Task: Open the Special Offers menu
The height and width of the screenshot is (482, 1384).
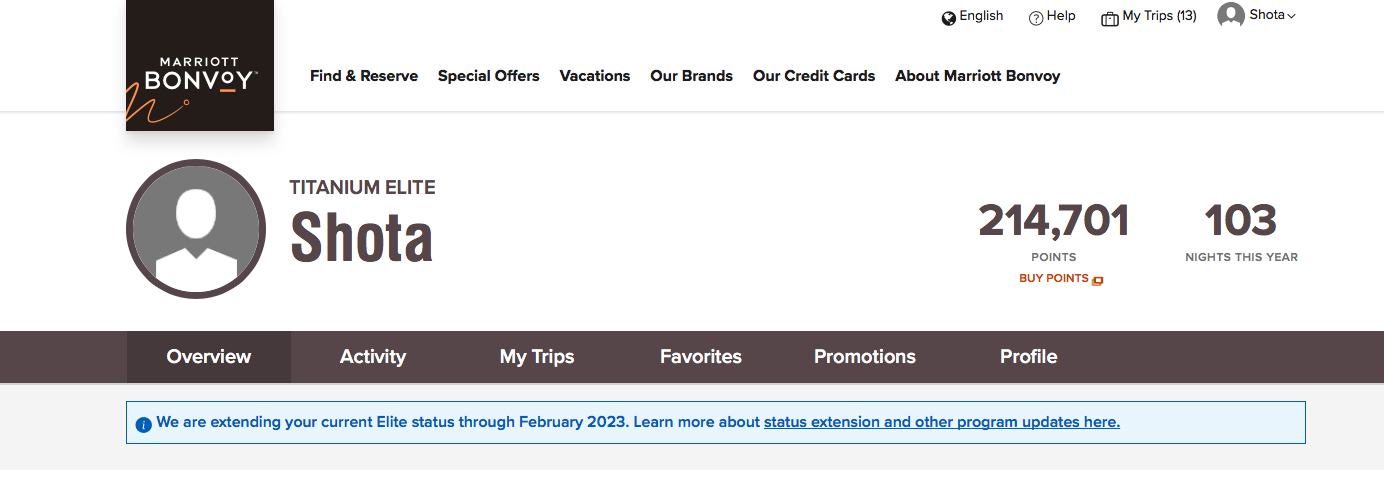Action: point(488,76)
